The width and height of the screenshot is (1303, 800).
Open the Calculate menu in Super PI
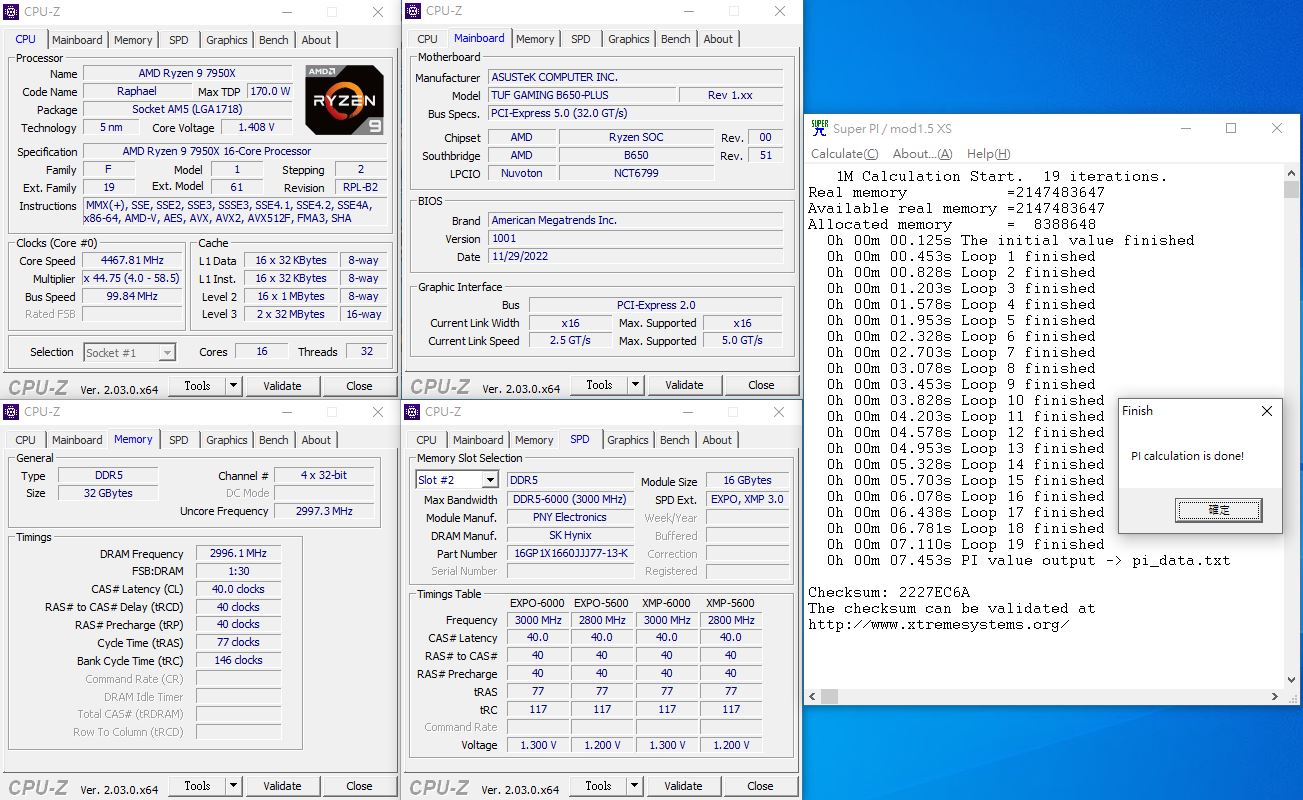pos(844,154)
